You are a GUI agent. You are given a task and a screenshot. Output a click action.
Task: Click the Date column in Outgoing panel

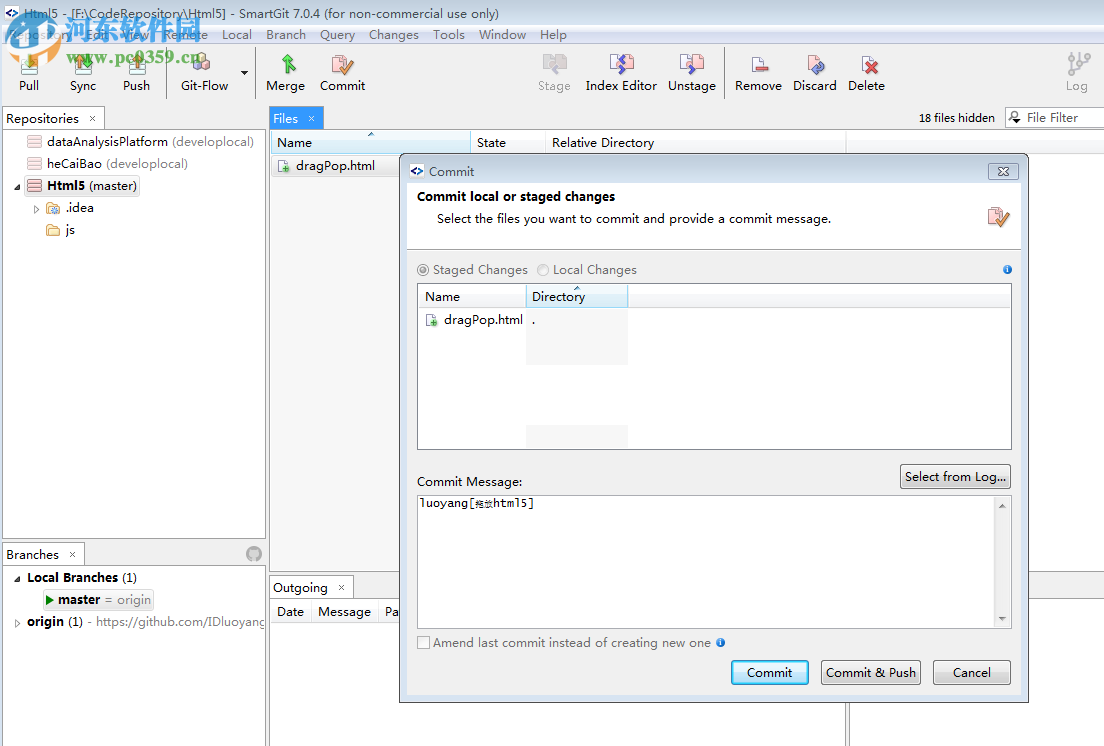click(x=290, y=612)
